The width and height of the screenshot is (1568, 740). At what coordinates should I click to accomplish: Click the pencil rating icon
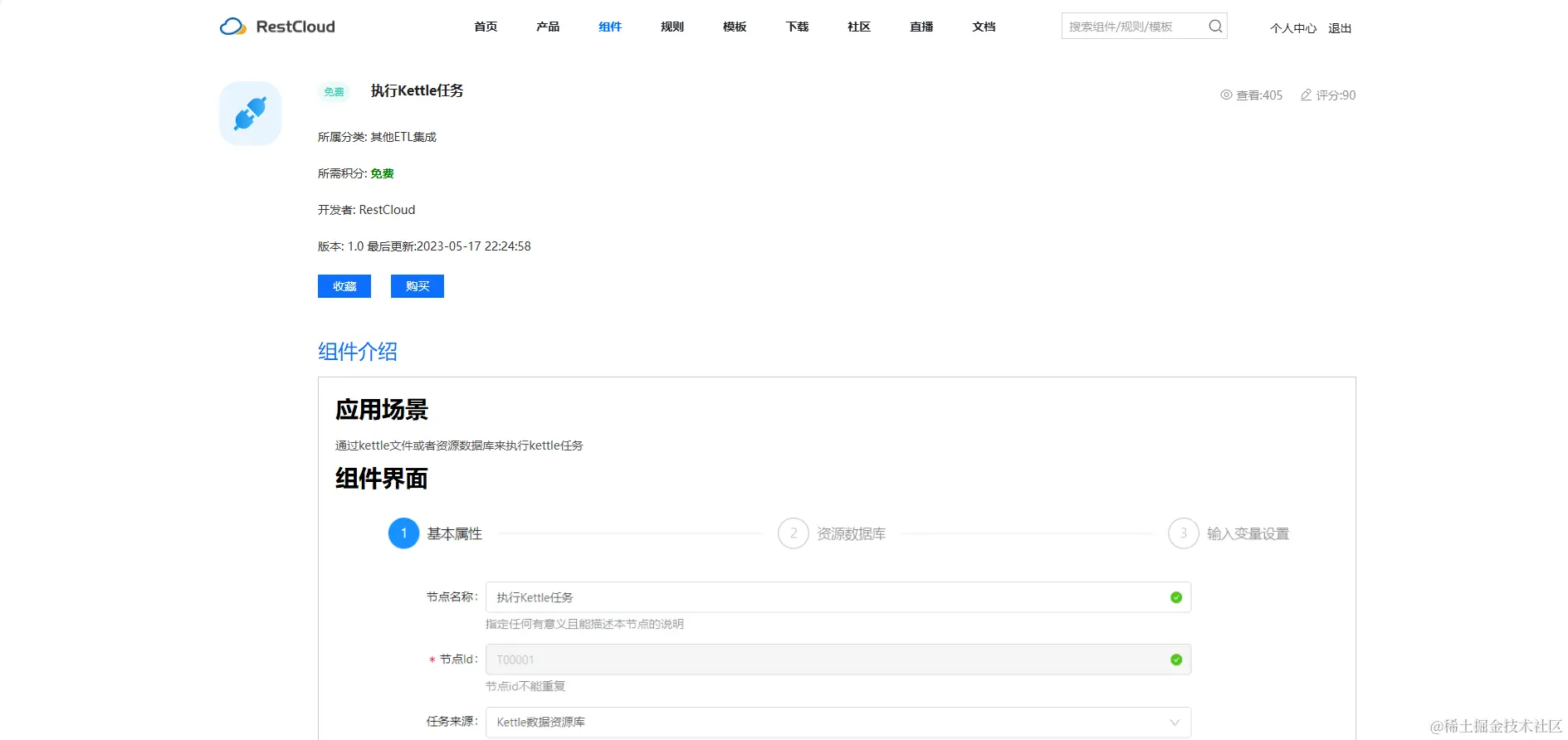1306,95
